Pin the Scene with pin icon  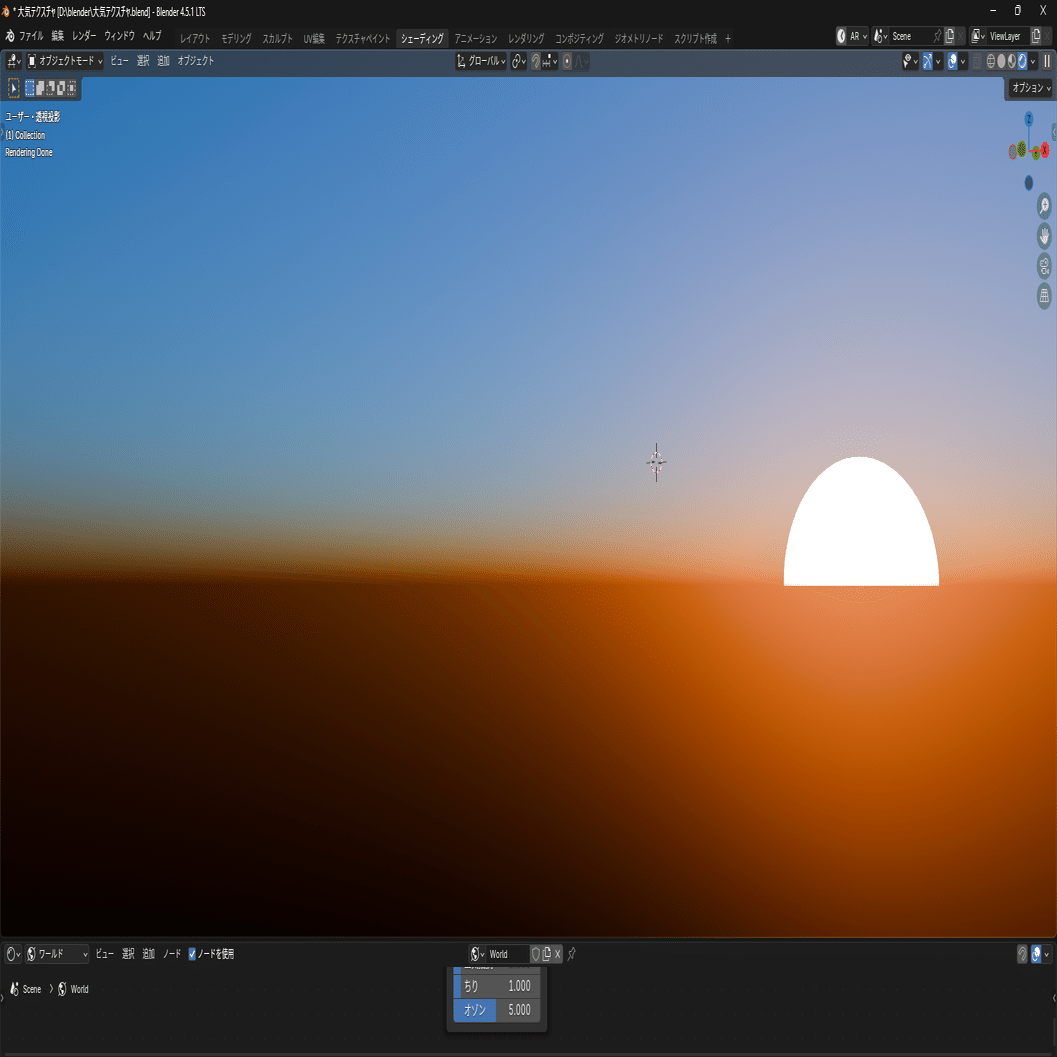point(937,36)
